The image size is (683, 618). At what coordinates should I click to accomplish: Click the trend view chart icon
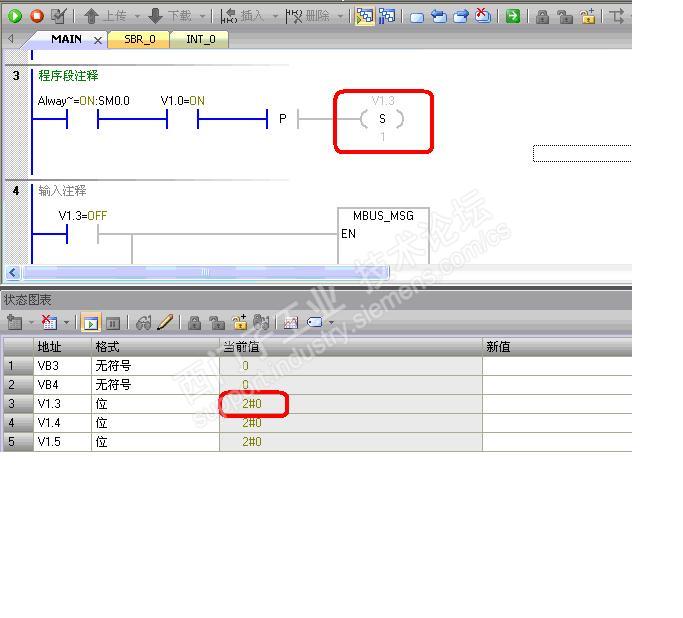point(291,323)
